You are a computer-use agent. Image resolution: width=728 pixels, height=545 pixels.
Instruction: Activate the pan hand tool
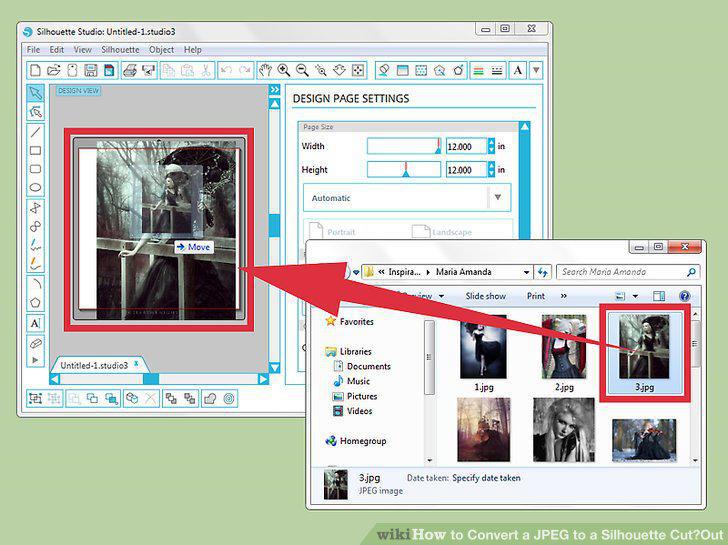(265, 70)
